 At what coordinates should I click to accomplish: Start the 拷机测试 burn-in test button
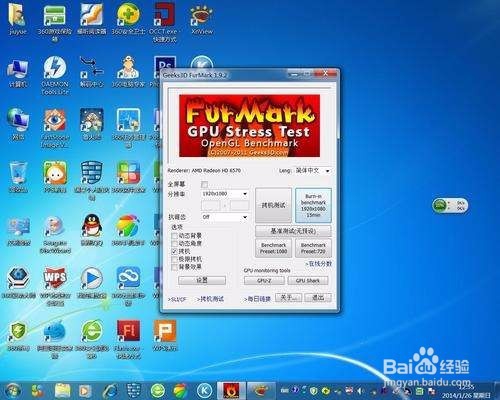pos(273,205)
